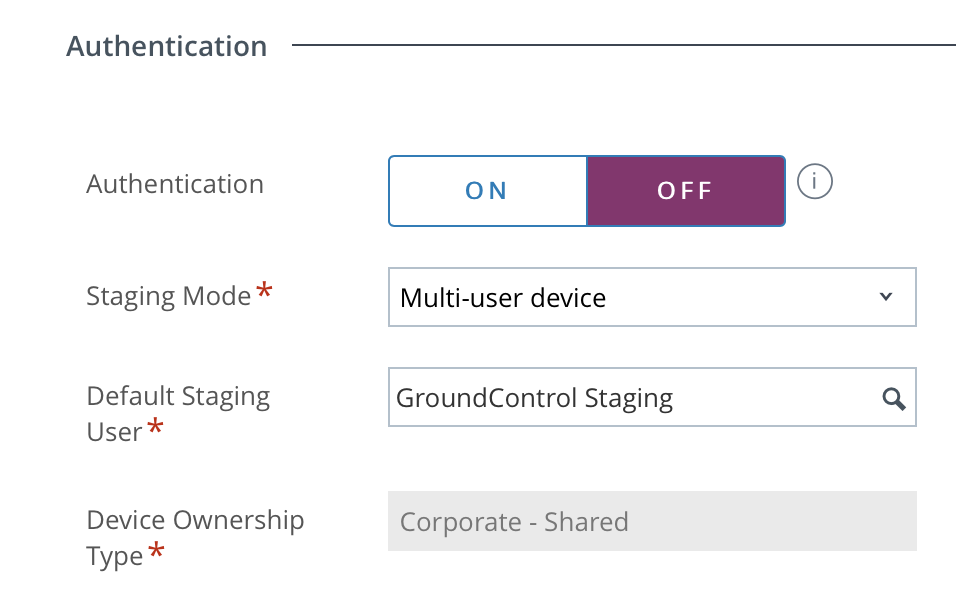Click the Corporate - Shared greyed-out text
Image resolution: width=956 pixels, height=606 pixels.
coord(514,522)
